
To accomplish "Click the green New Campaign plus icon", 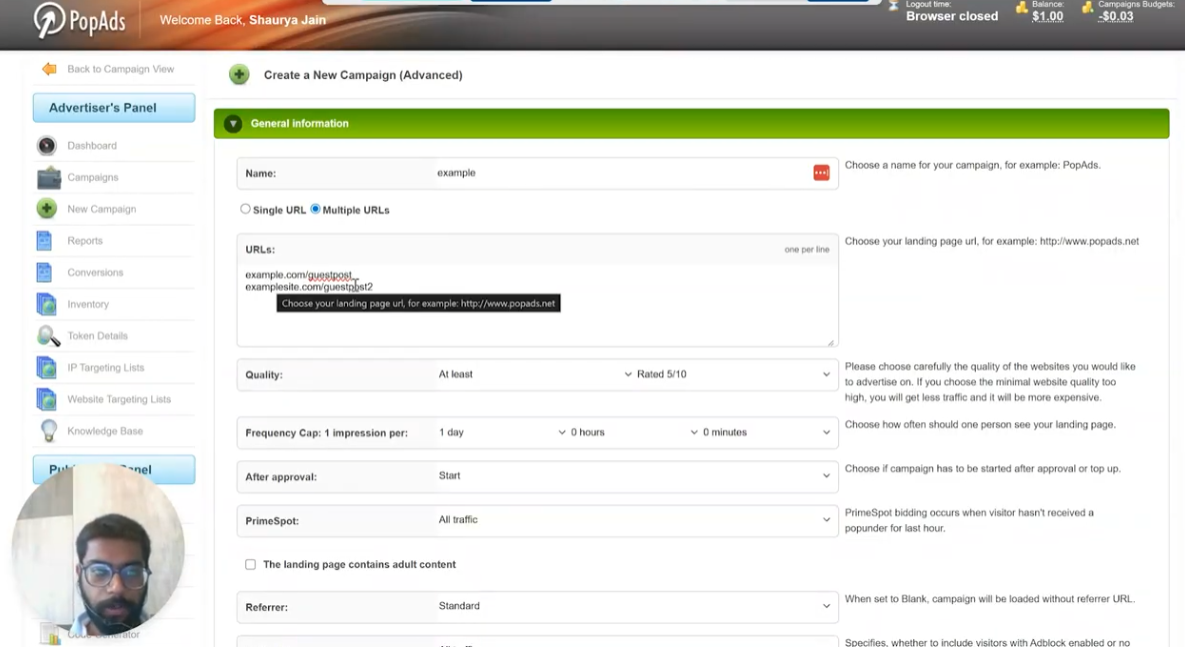I will (x=47, y=209).
